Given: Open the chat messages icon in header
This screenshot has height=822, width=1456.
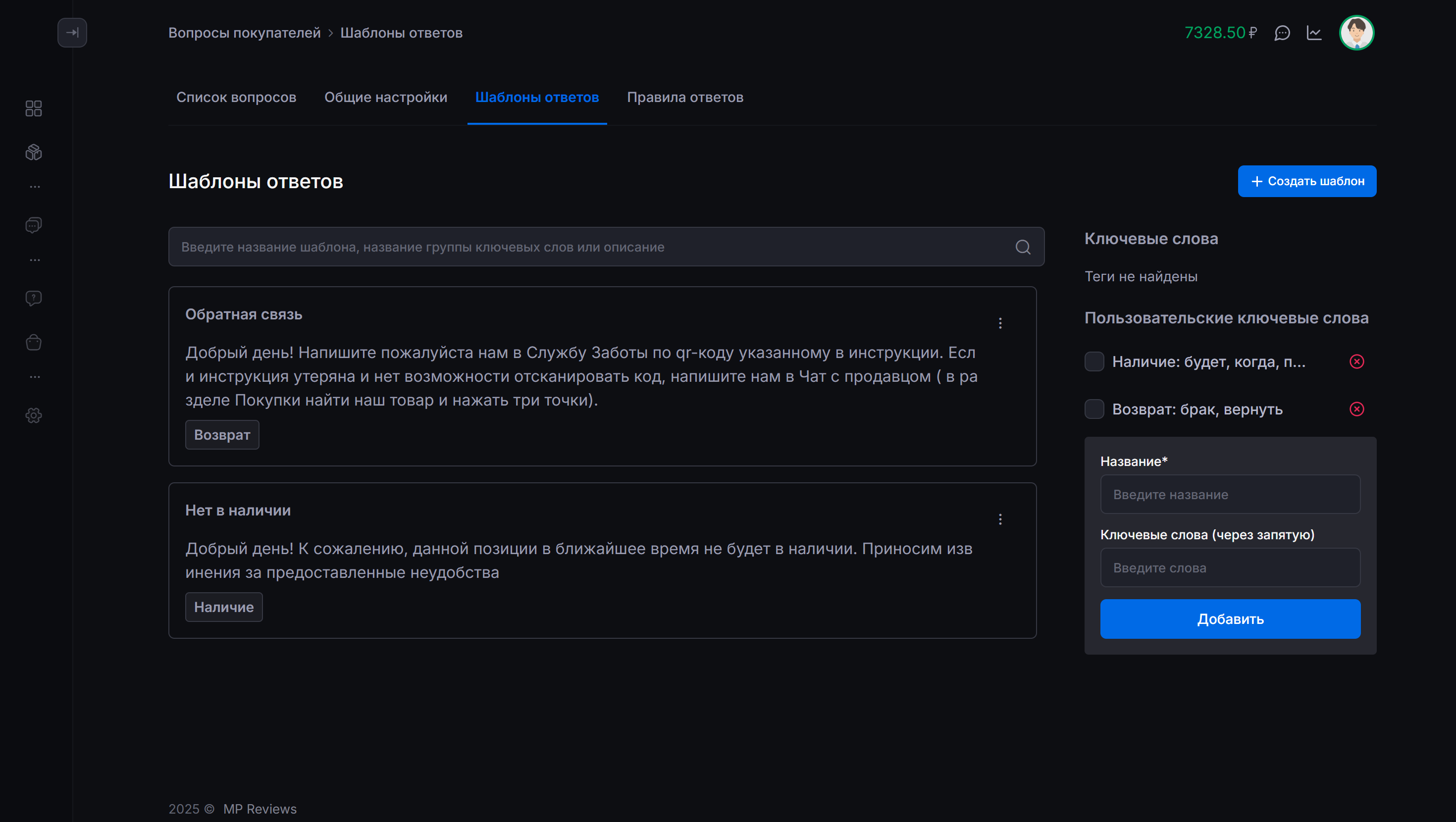Looking at the screenshot, I should pyautogui.click(x=1282, y=33).
